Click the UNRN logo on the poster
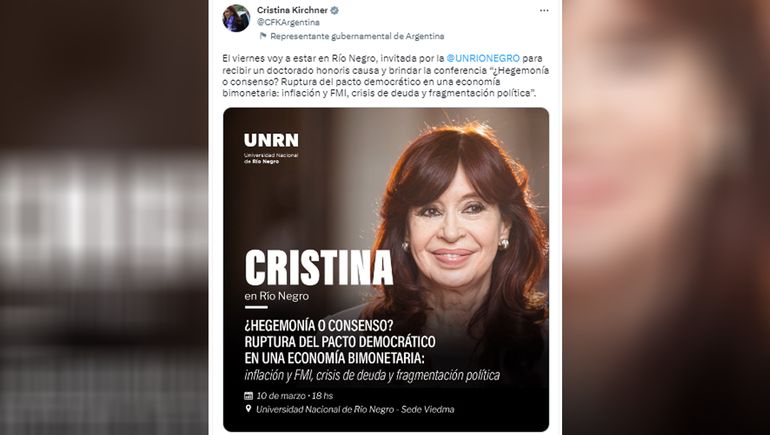Viewport: 770px width, 435px height. tap(271, 140)
